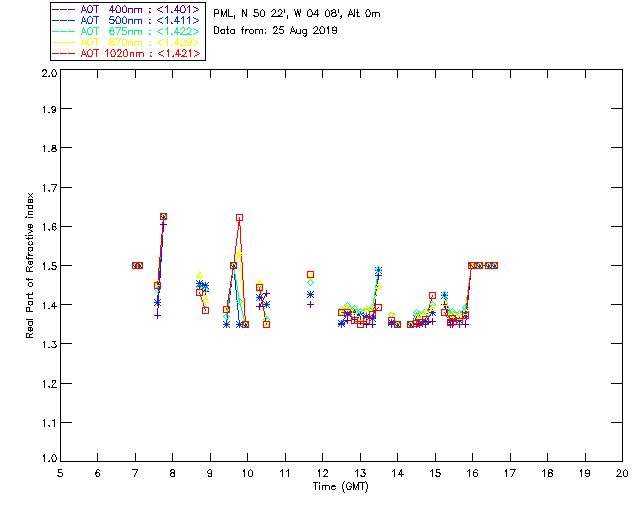Click the x-axis label 20
This screenshot has width=640, height=512.
coord(622,473)
